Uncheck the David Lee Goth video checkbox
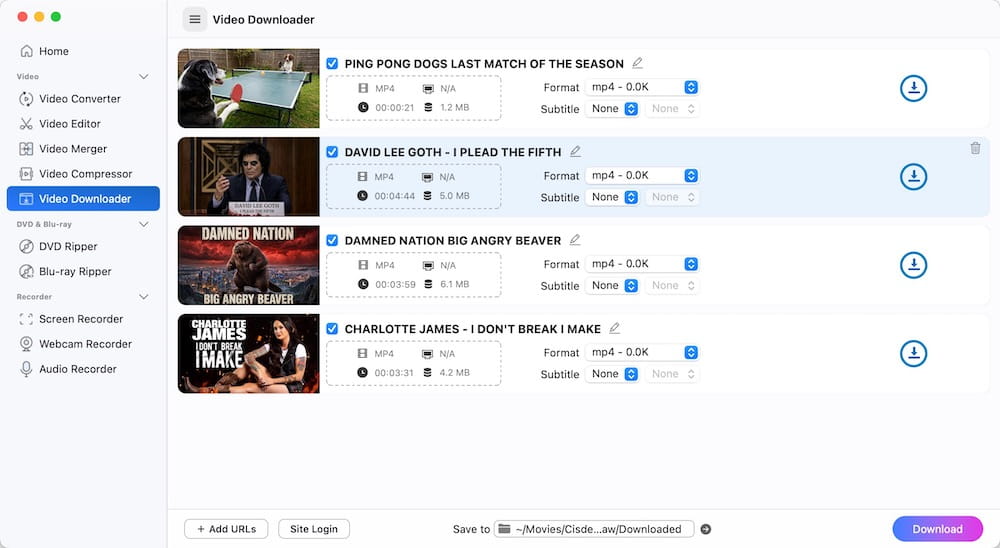Image resolution: width=1000 pixels, height=548 pixels. tap(332, 152)
